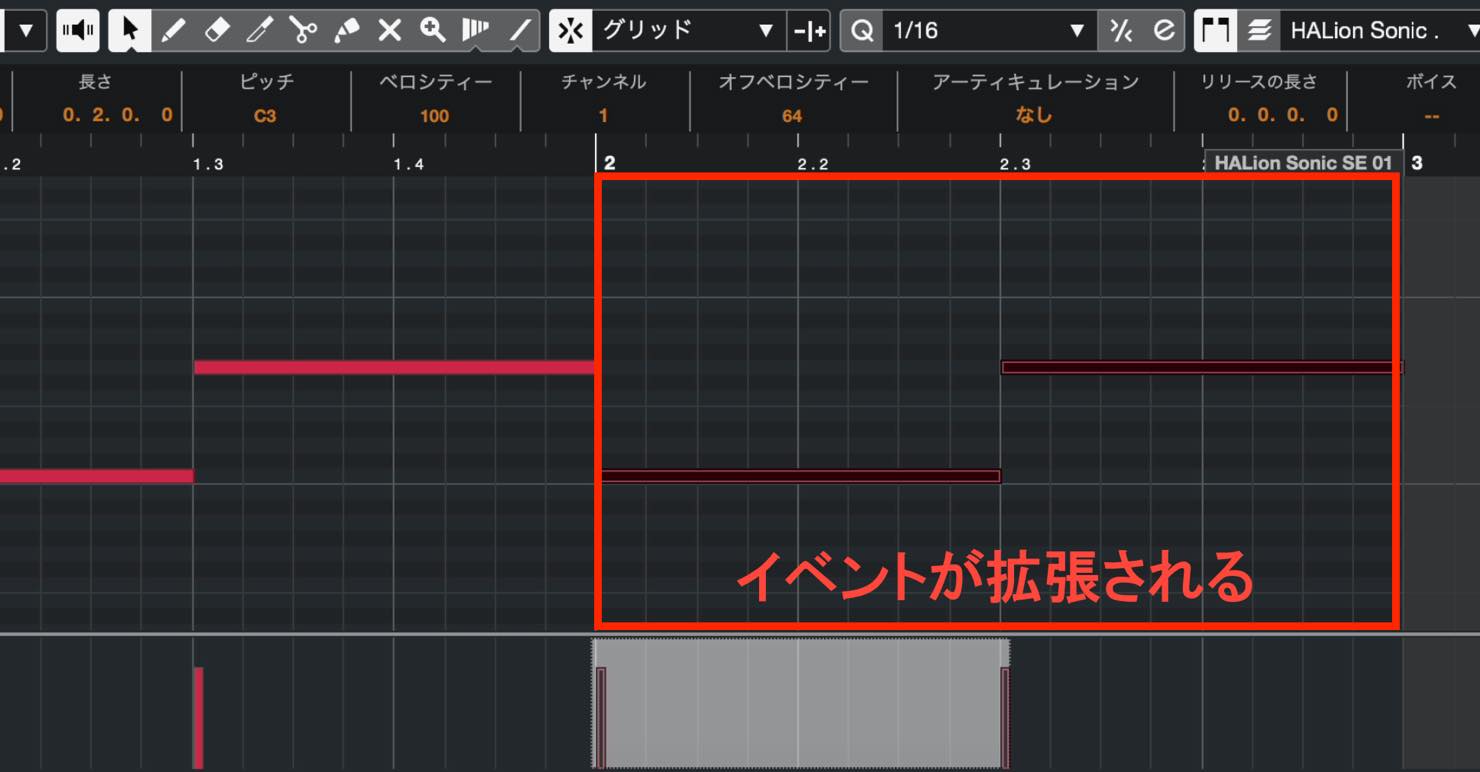Viewport: 1480px width, 772px height.
Task: Edit the オフベロシティー value 64
Action: (792, 116)
